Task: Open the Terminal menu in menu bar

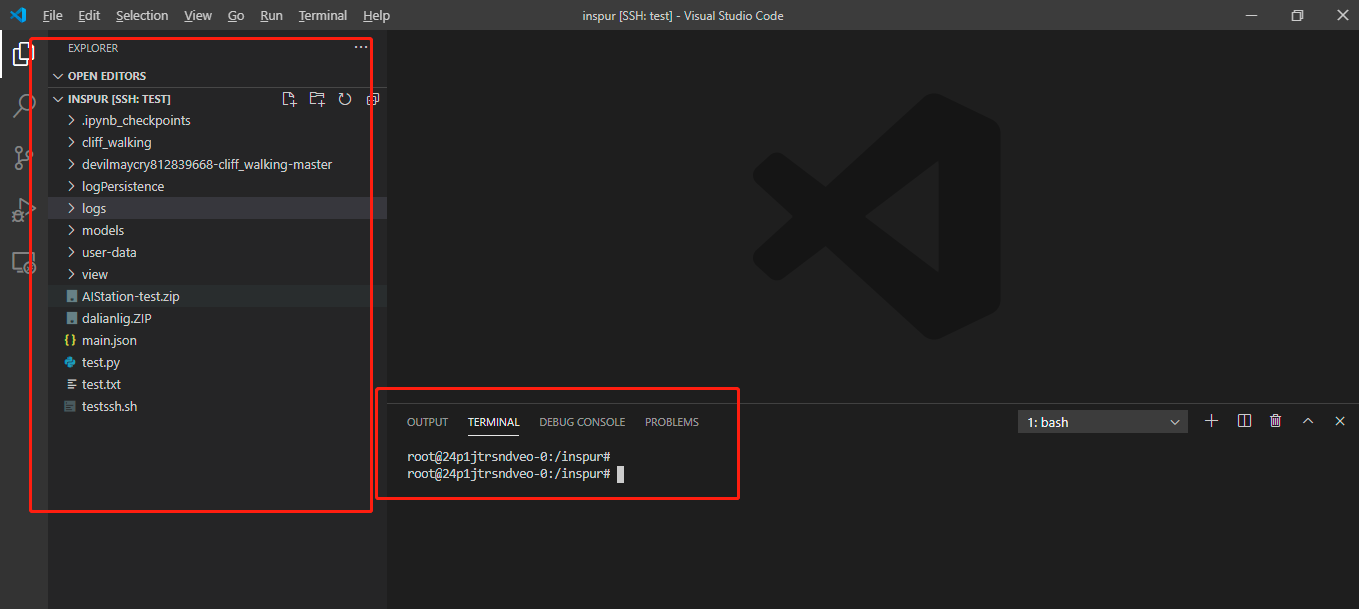Action: pos(322,15)
